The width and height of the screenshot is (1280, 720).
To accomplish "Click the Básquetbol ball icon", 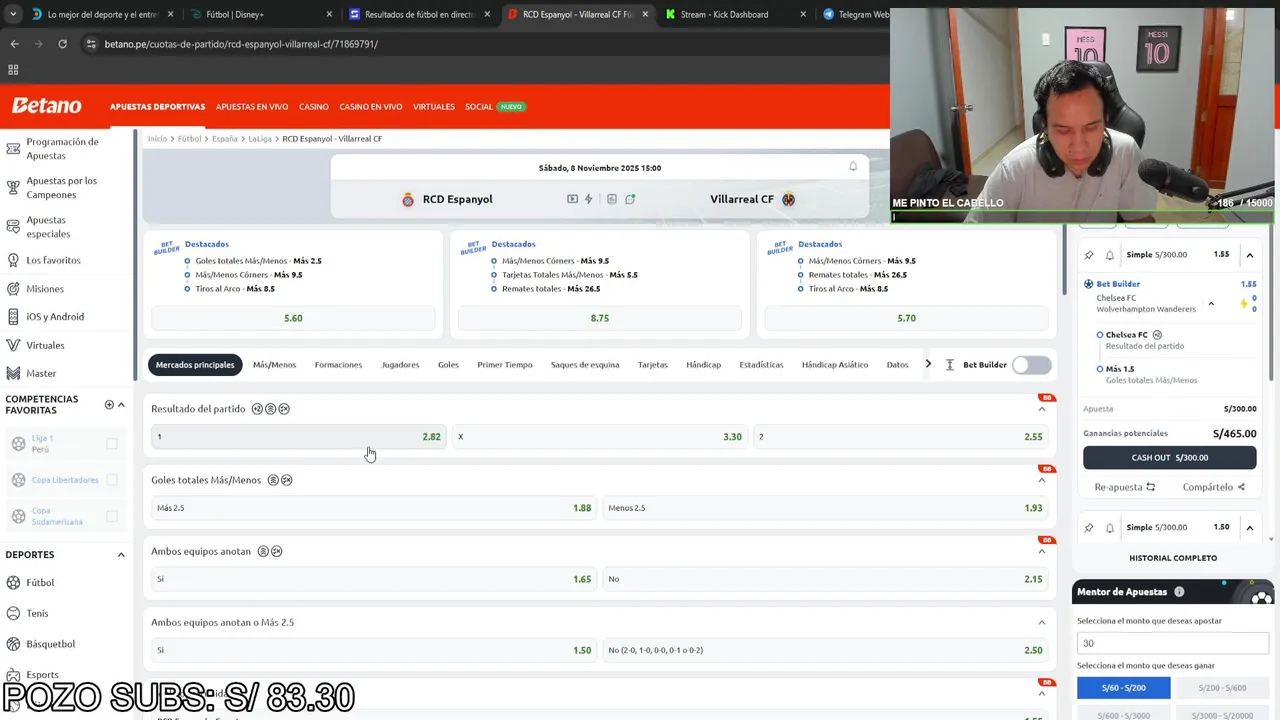I will pyautogui.click(x=14, y=644).
